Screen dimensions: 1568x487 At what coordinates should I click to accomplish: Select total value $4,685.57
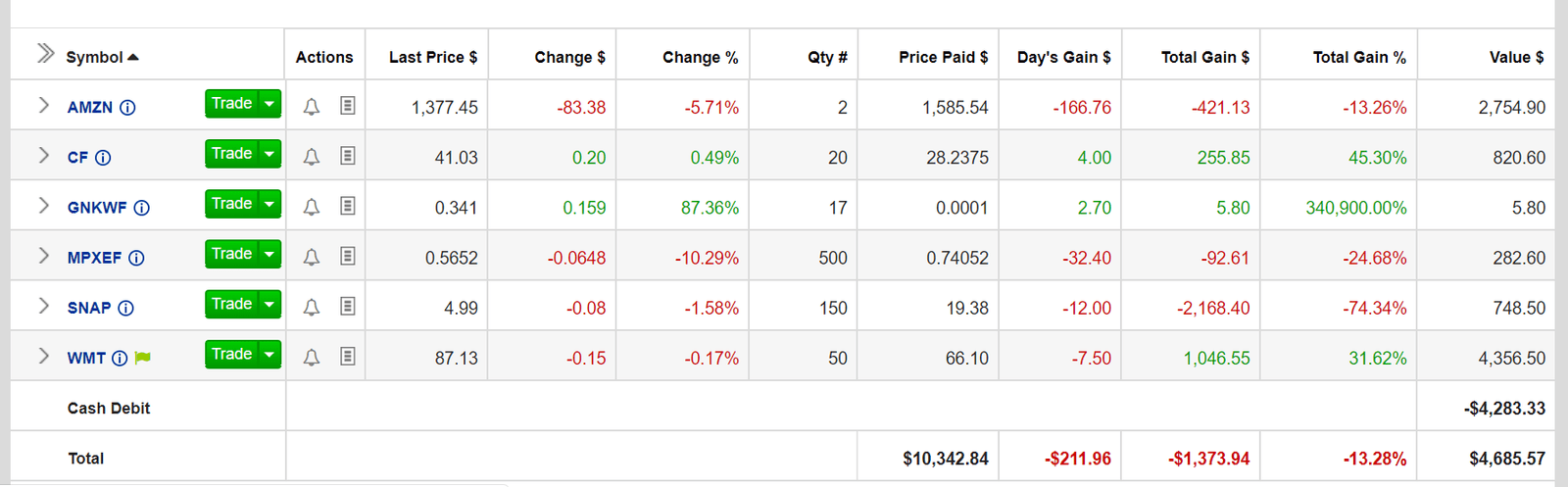pos(1507,459)
